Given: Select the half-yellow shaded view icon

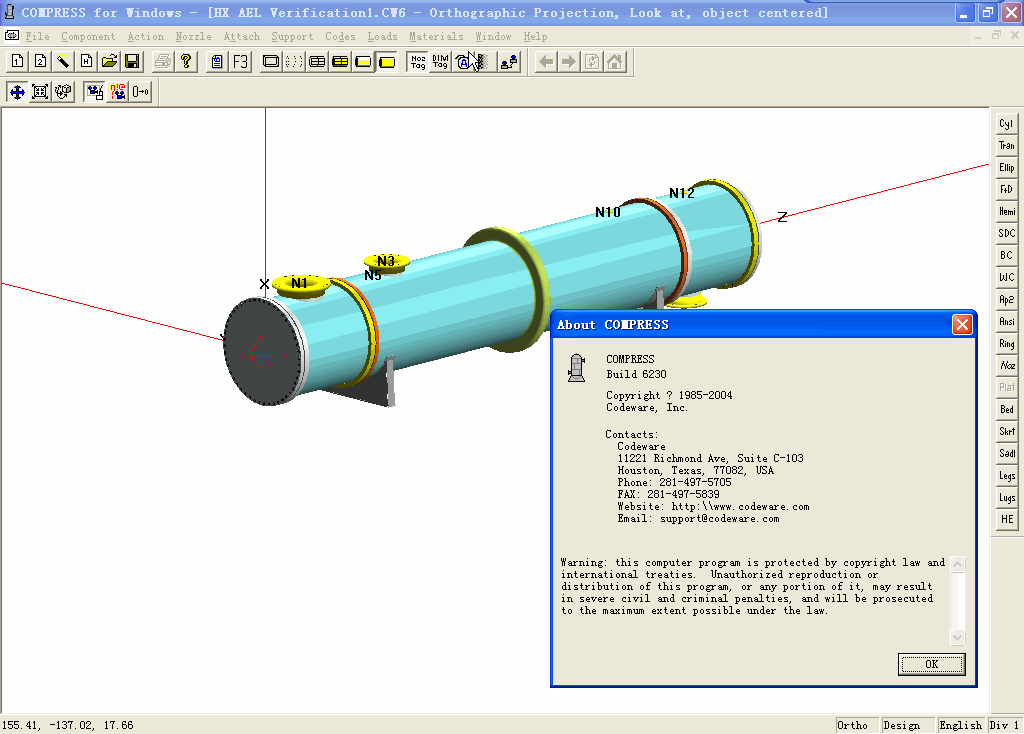Looking at the screenshot, I should 364,61.
